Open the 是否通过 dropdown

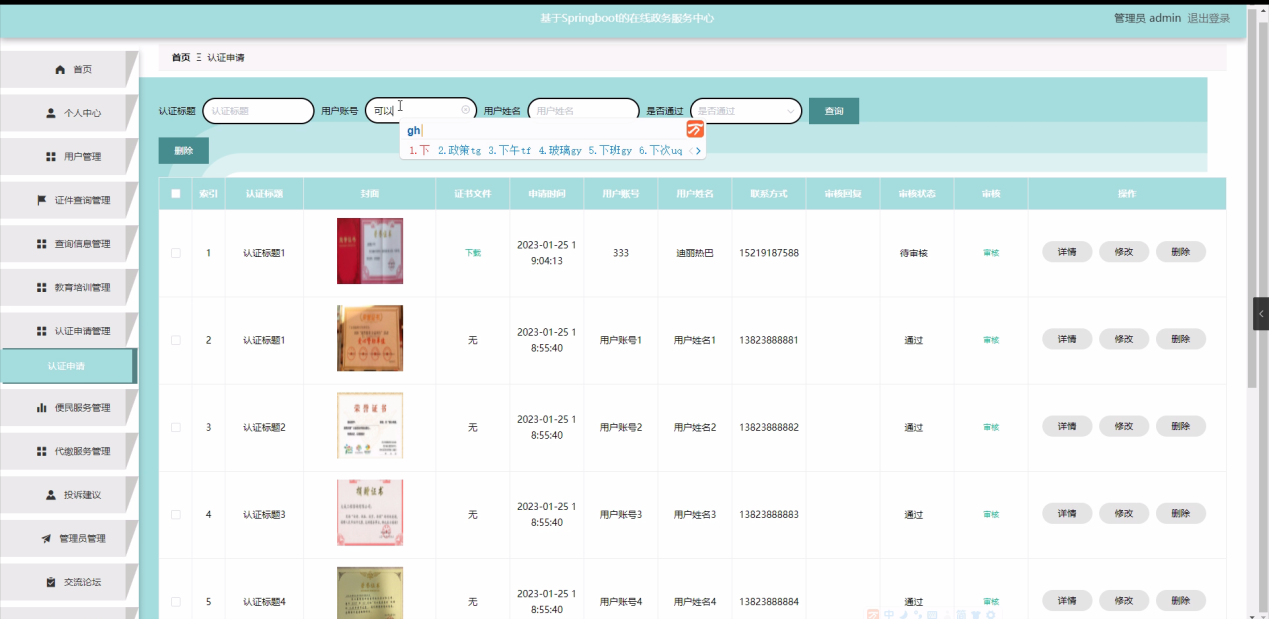tap(745, 110)
